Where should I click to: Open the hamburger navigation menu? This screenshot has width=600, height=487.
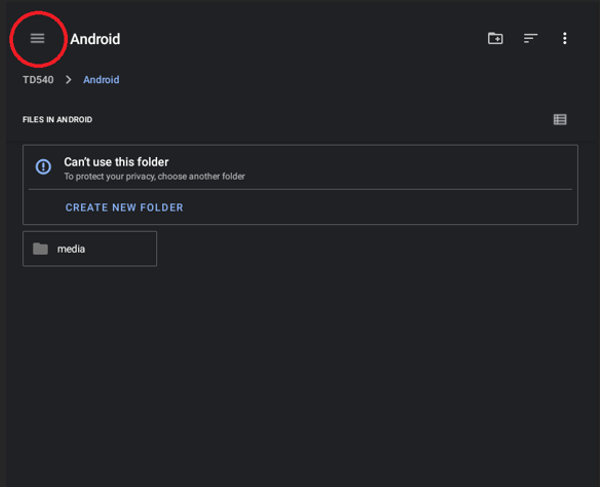pyautogui.click(x=38, y=38)
